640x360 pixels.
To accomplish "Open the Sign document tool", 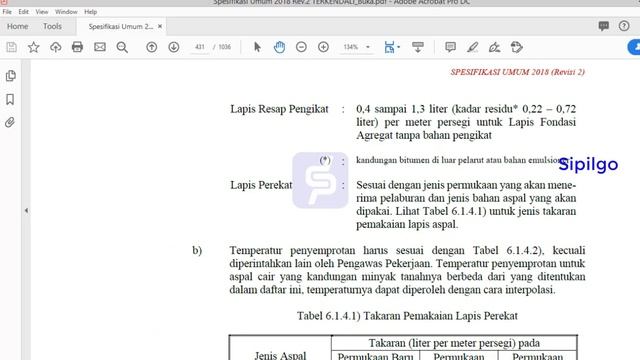I will (x=494, y=47).
